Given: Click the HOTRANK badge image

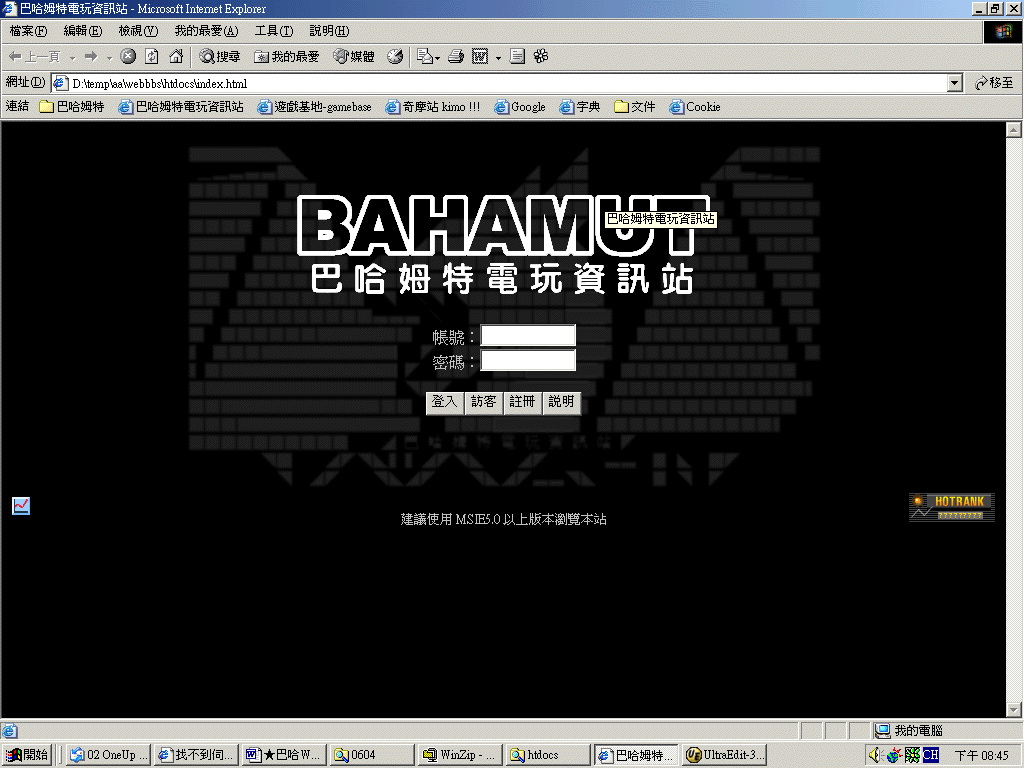Looking at the screenshot, I should pos(951,507).
